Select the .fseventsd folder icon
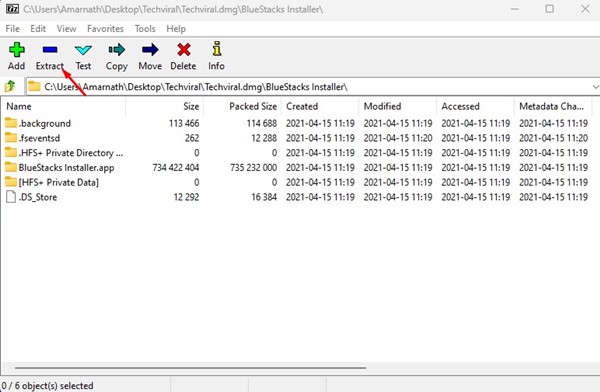The image size is (600, 392). pyautogui.click(x=11, y=137)
